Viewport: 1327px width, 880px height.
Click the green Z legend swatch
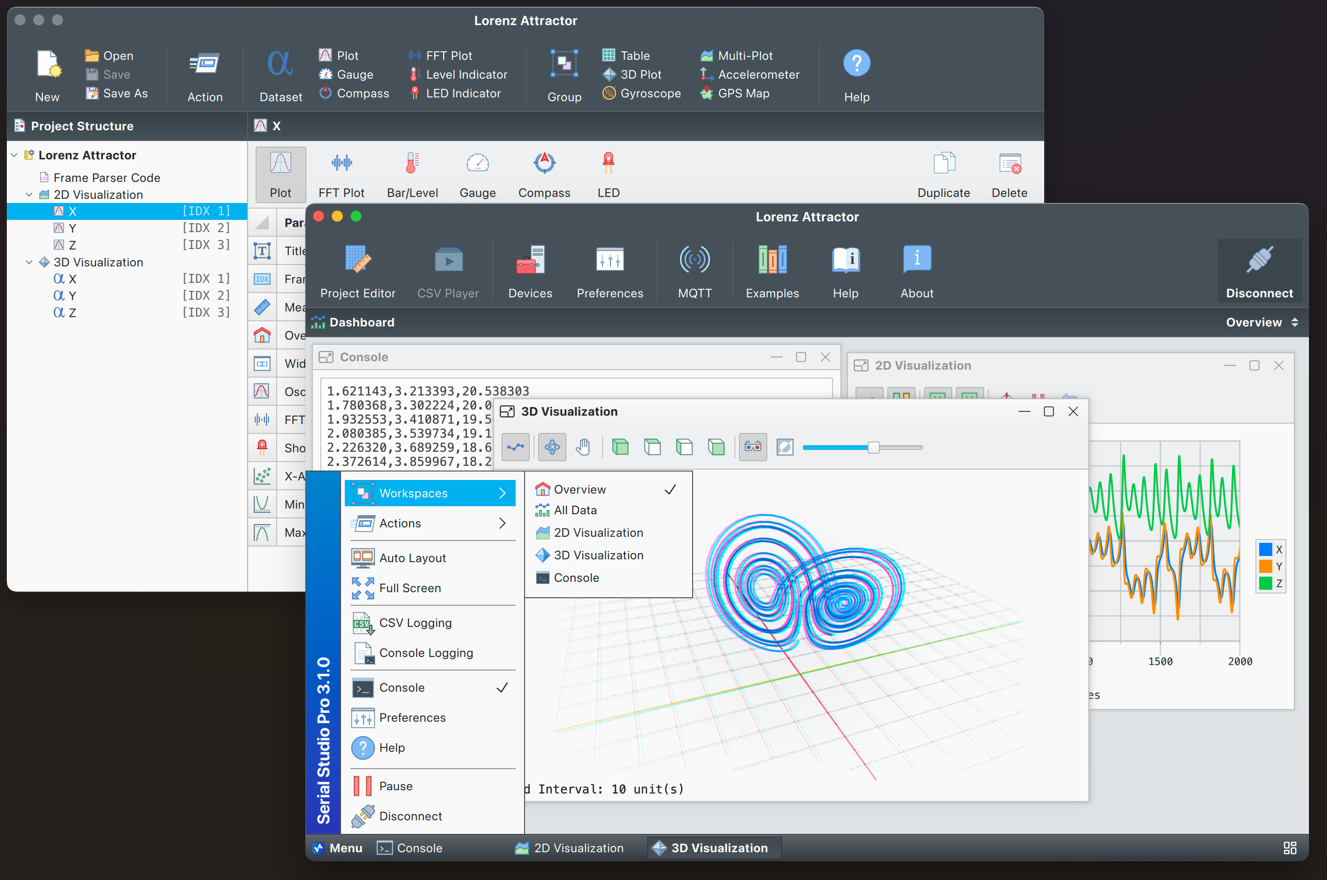point(1265,583)
